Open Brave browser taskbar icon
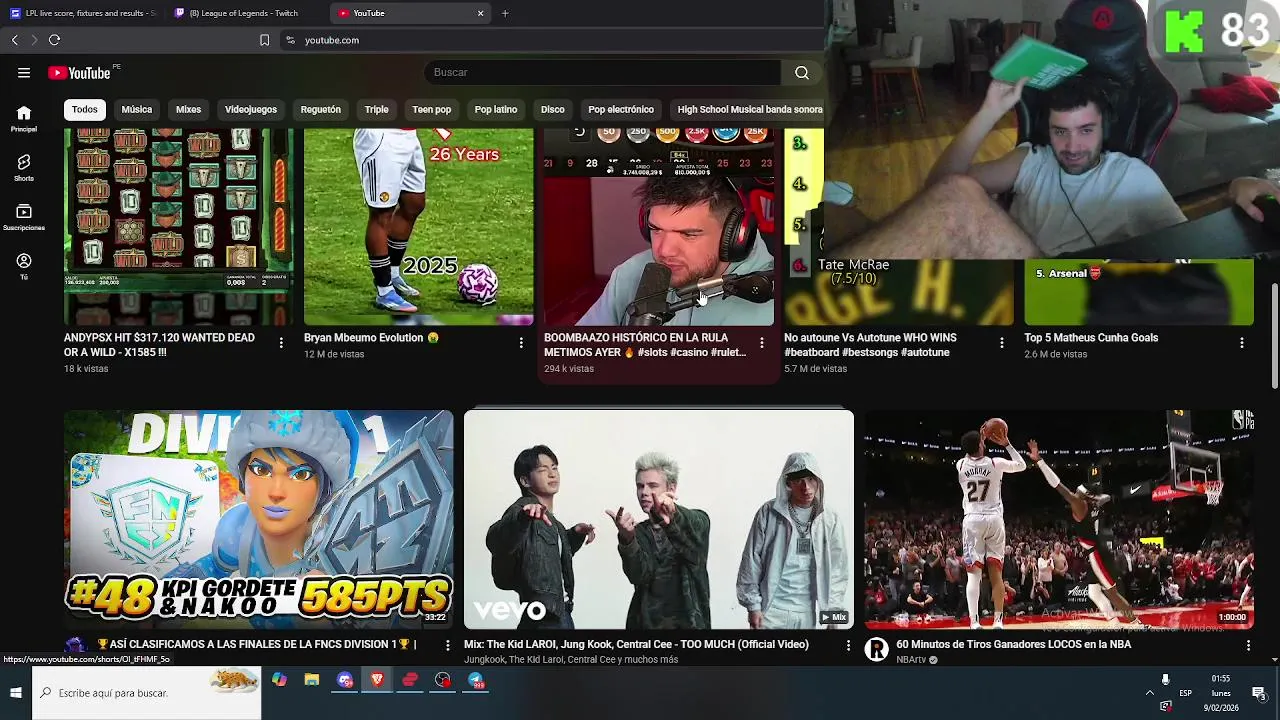The width and height of the screenshot is (1280, 720). (377, 680)
